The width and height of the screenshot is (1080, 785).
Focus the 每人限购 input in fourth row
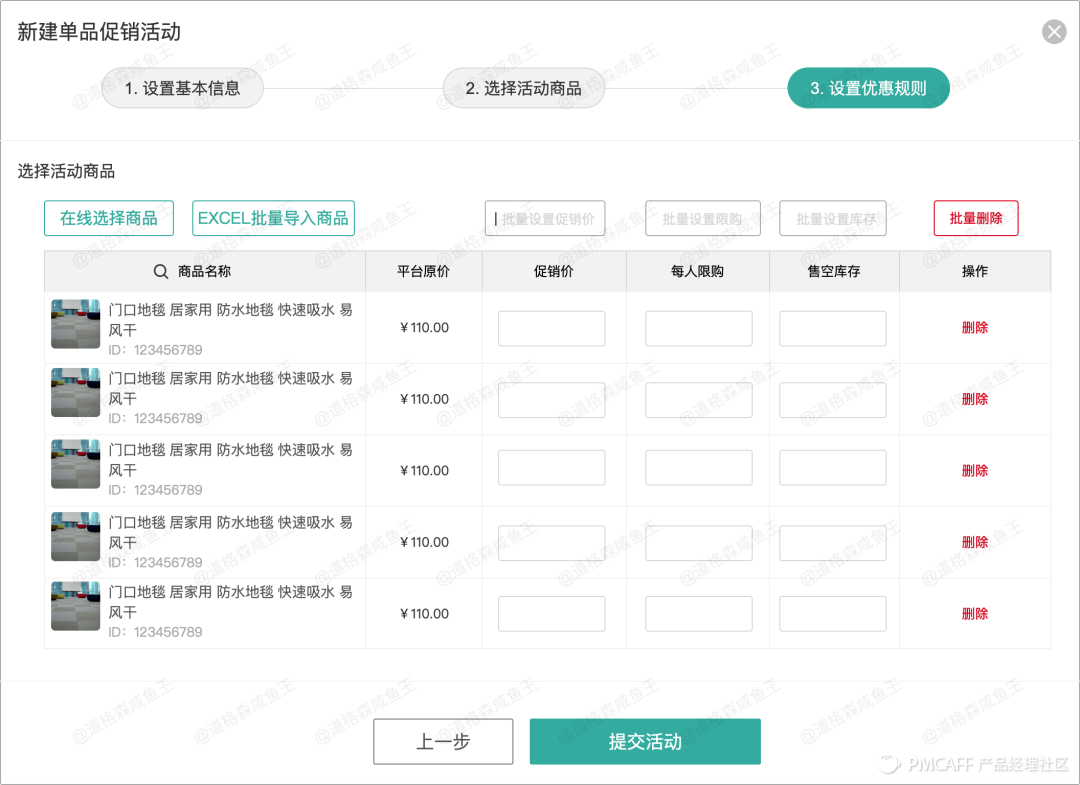[698, 543]
